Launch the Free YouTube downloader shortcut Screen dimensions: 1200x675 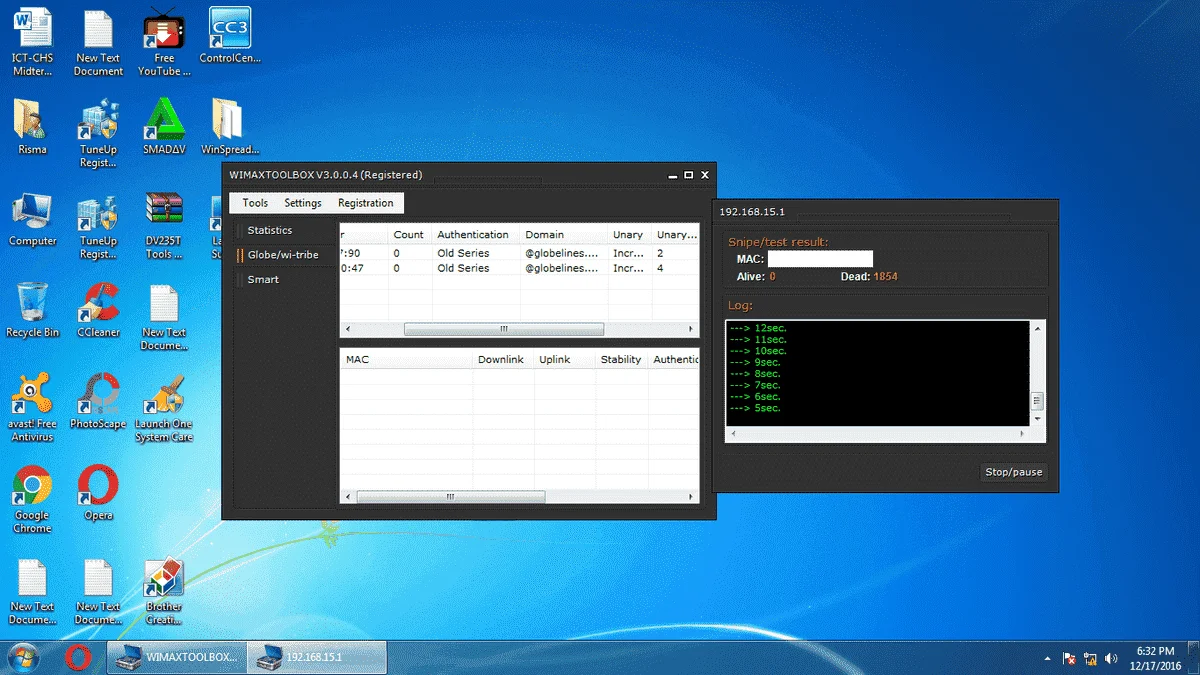164,42
